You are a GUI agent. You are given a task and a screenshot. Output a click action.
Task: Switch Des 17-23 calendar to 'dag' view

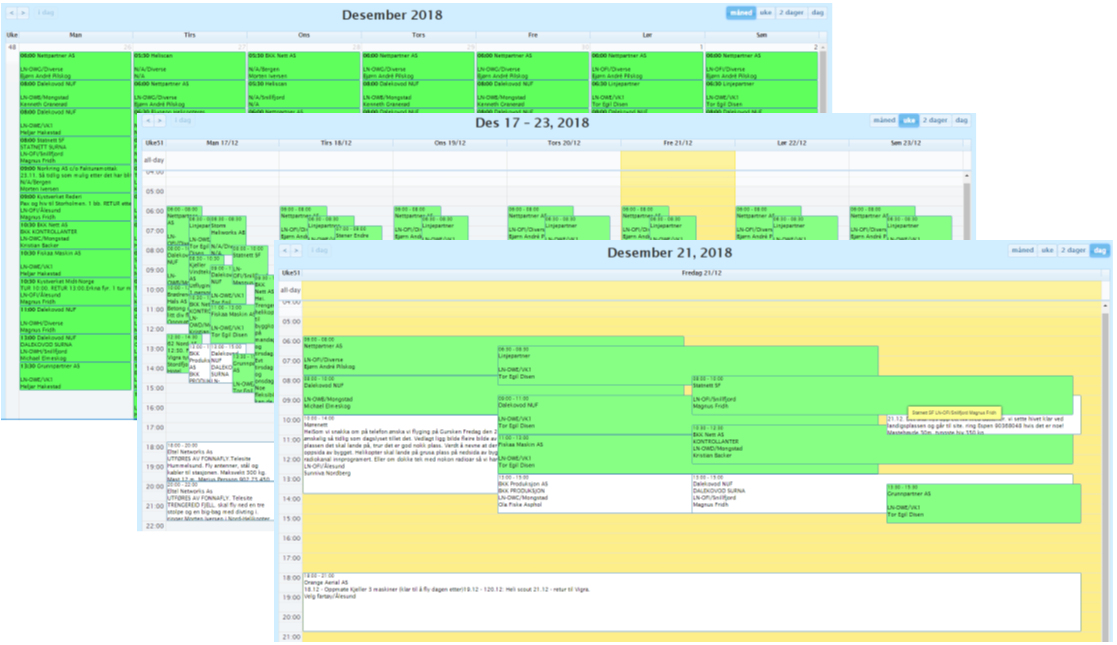961,120
